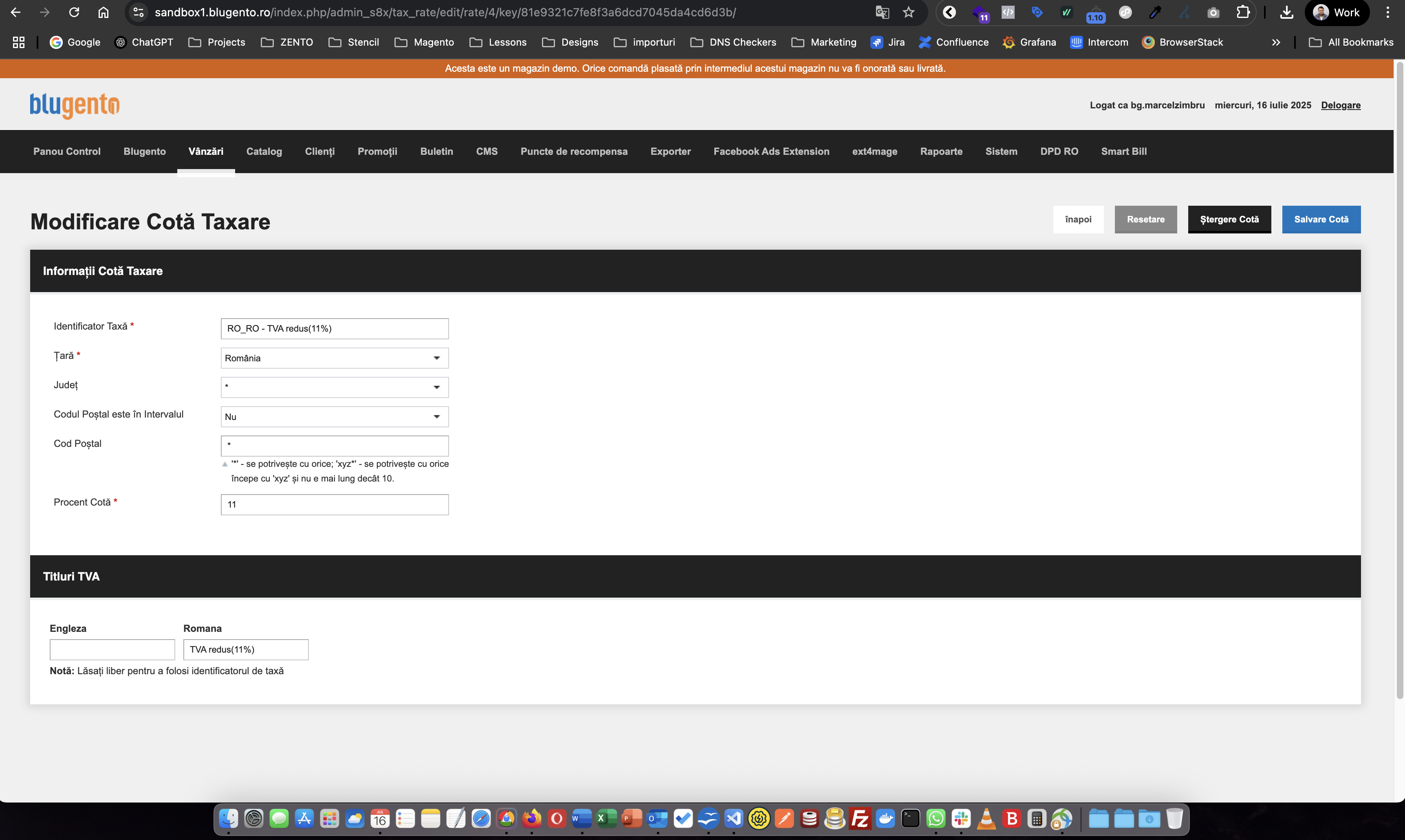
Task: Show hidden bookmarks with the double chevron
Action: [1276, 42]
